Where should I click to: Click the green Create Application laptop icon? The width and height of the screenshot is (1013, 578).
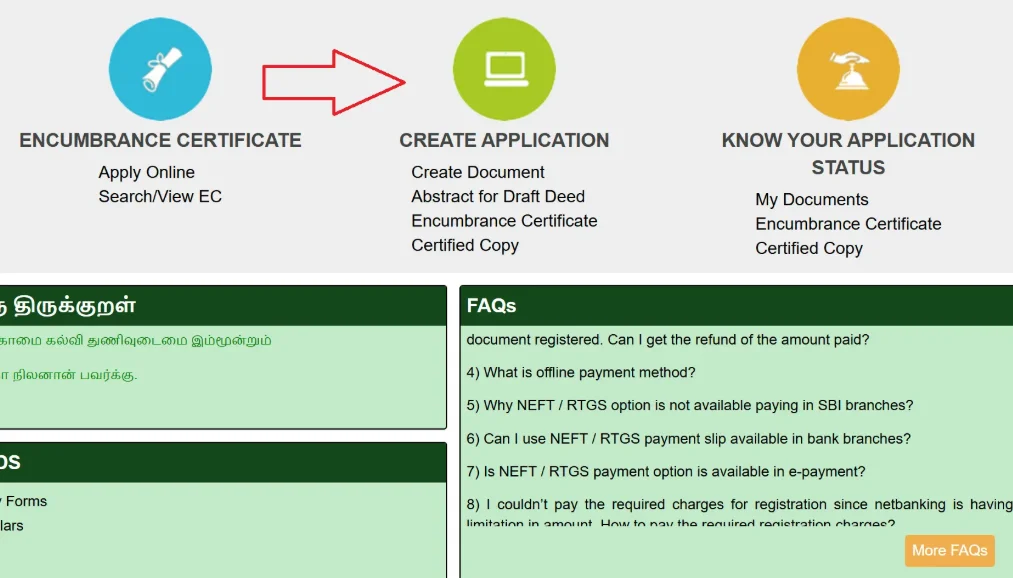pyautogui.click(x=504, y=69)
